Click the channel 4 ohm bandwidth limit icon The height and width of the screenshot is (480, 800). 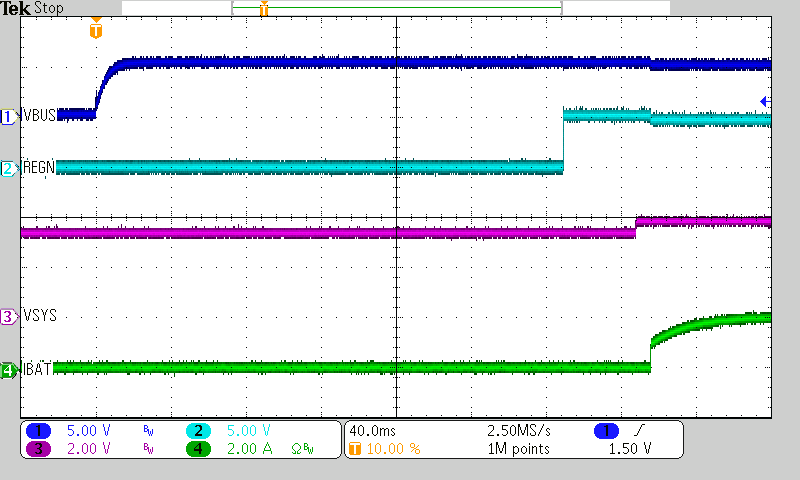299,449
